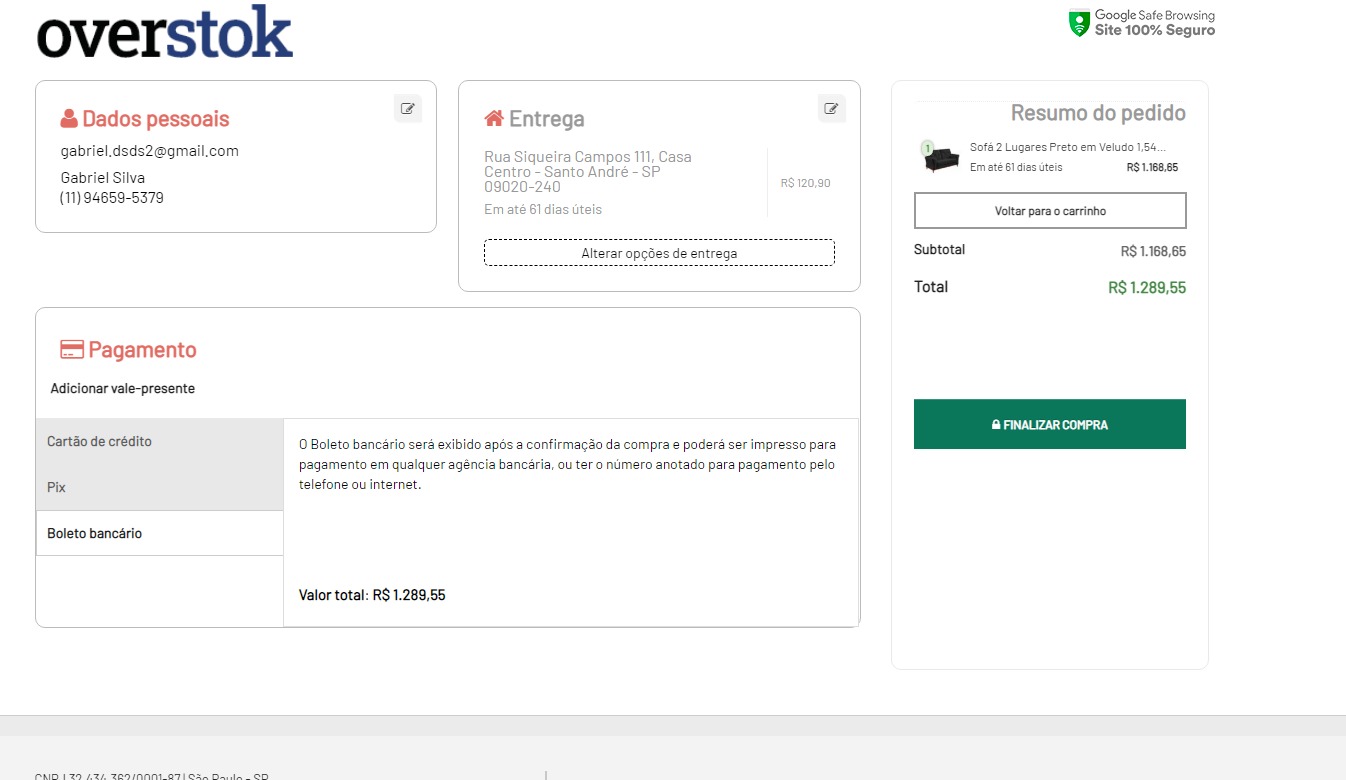Select the Cartão de crédito payment tab

point(160,442)
